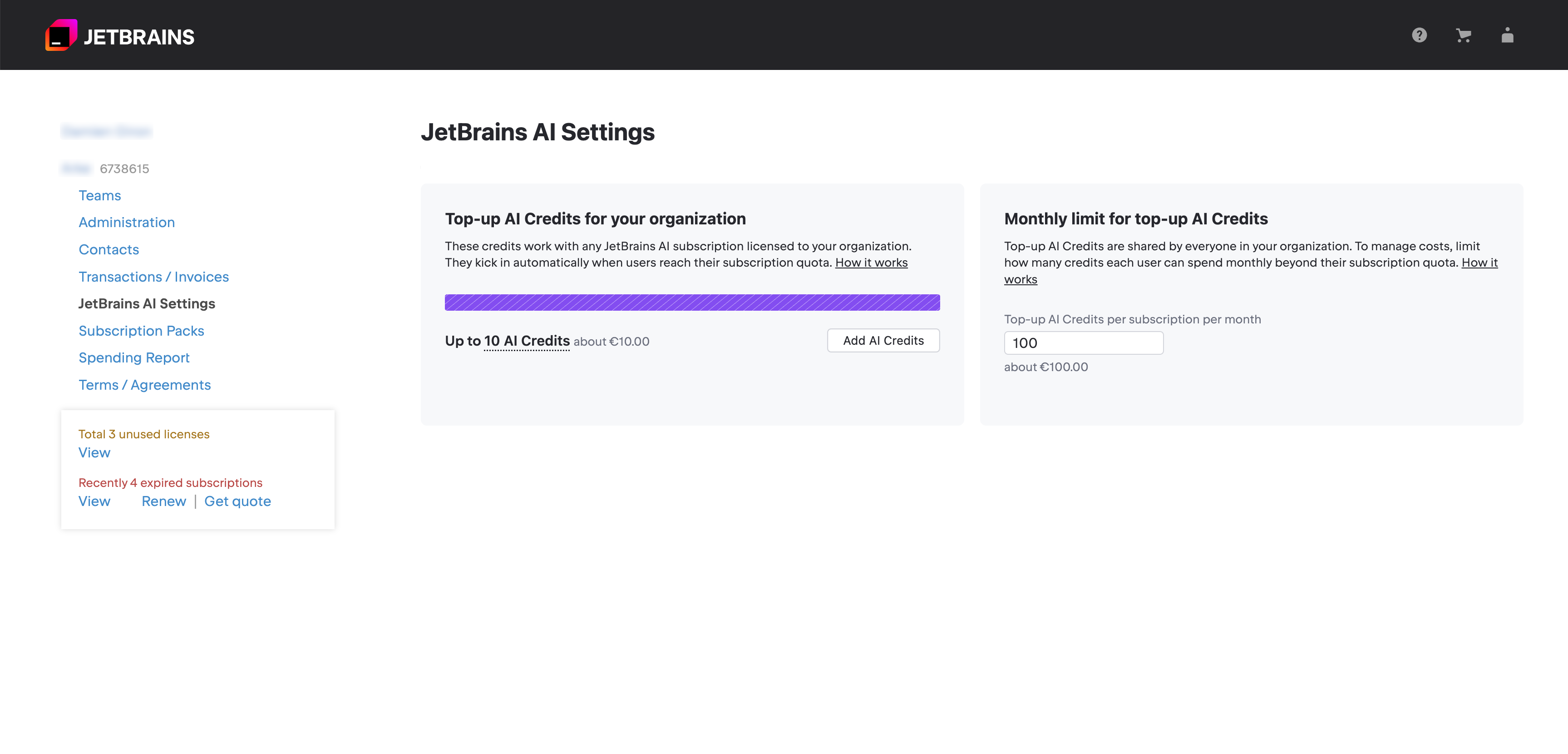1568x754 pixels.
Task: Open the user account profile icon
Action: coord(1507,35)
